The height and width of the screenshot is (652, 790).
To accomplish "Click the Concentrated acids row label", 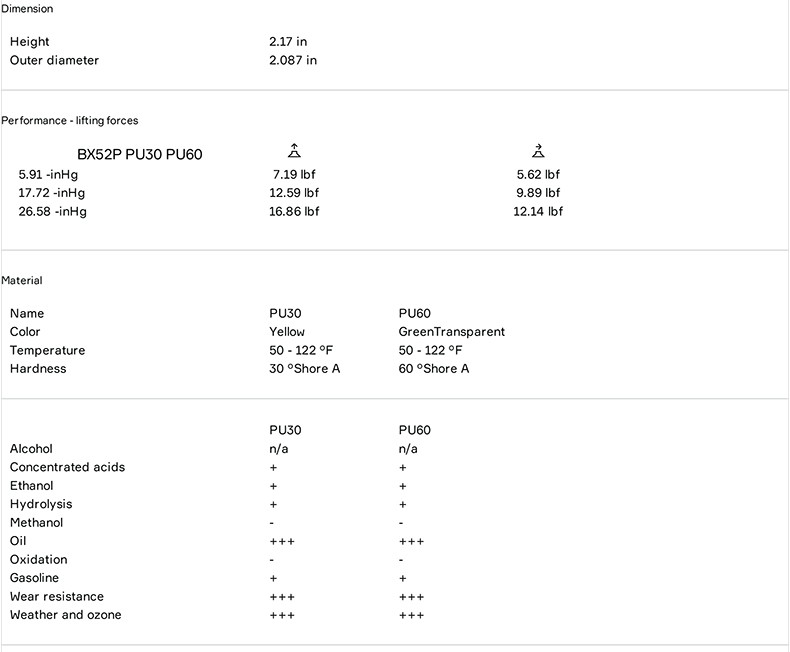I will 67,467.
